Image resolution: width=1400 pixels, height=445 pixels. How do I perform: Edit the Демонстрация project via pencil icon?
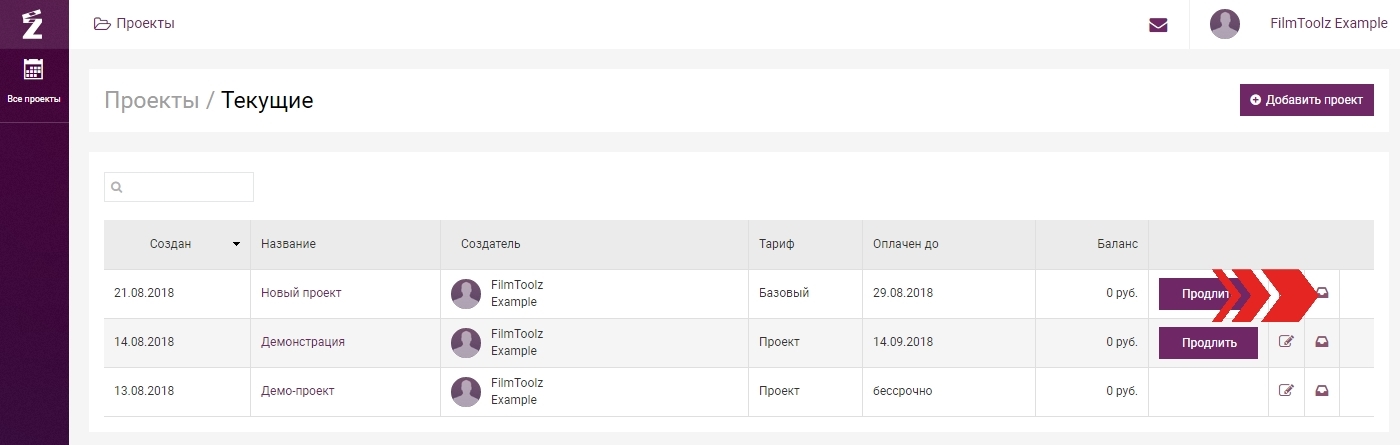tap(1286, 342)
